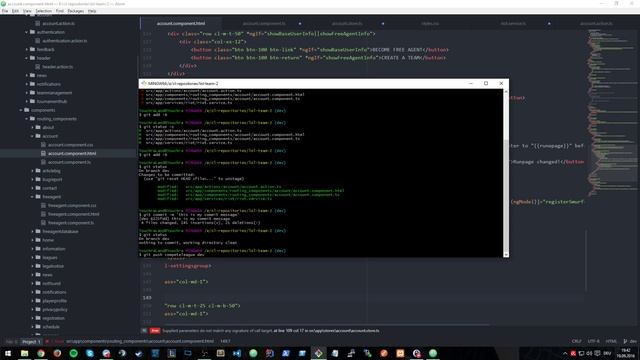Click the schedule folder icon

coord(38,327)
